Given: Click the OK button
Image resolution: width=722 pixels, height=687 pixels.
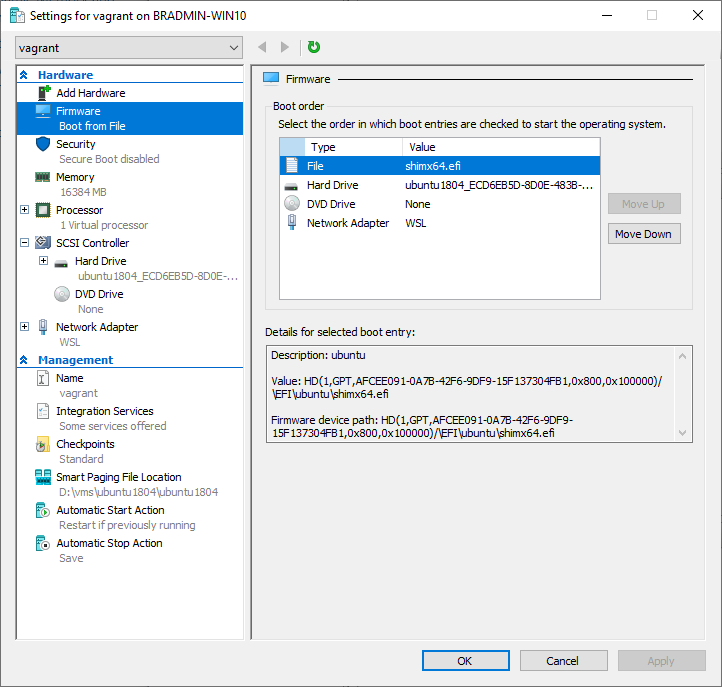Looking at the screenshot, I should tap(465, 661).
